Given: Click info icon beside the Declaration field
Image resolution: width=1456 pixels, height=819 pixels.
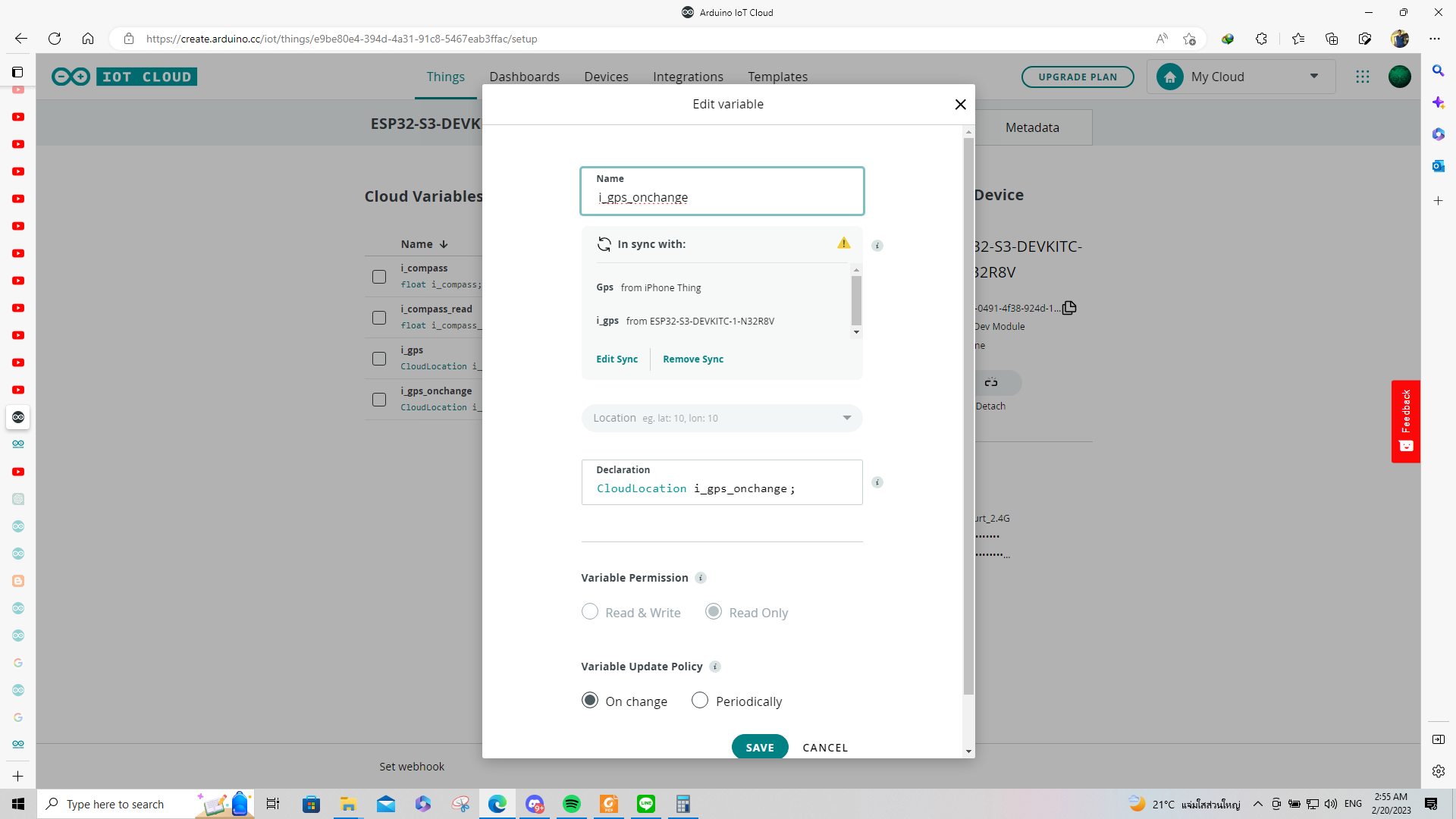Looking at the screenshot, I should 877,482.
